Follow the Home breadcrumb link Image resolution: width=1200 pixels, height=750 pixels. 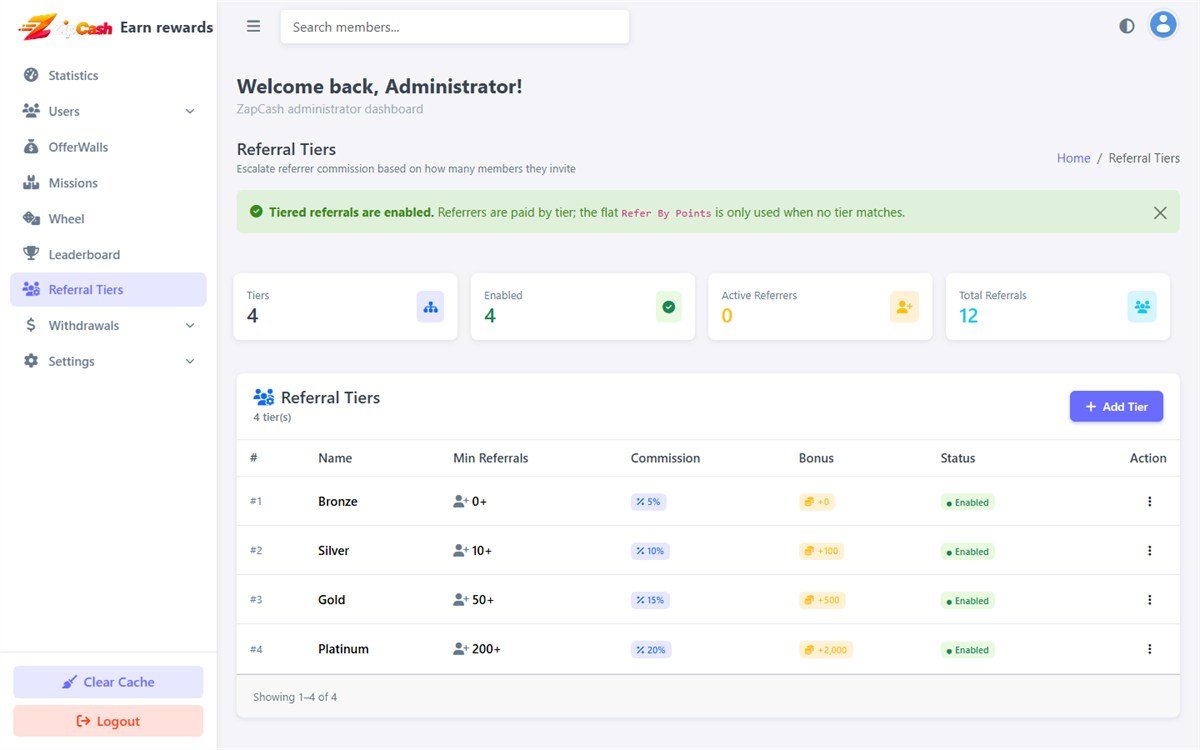point(1074,158)
